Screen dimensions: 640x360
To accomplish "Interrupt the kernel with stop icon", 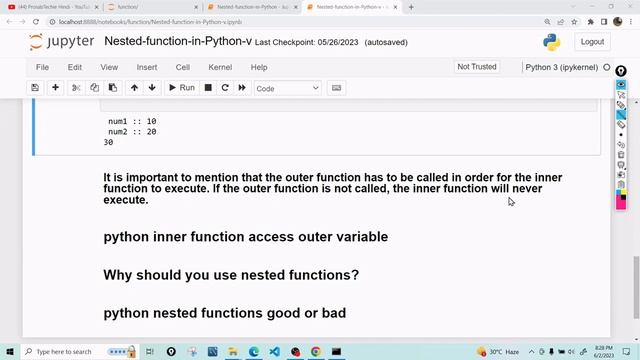I will pyautogui.click(x=208, y=88).
